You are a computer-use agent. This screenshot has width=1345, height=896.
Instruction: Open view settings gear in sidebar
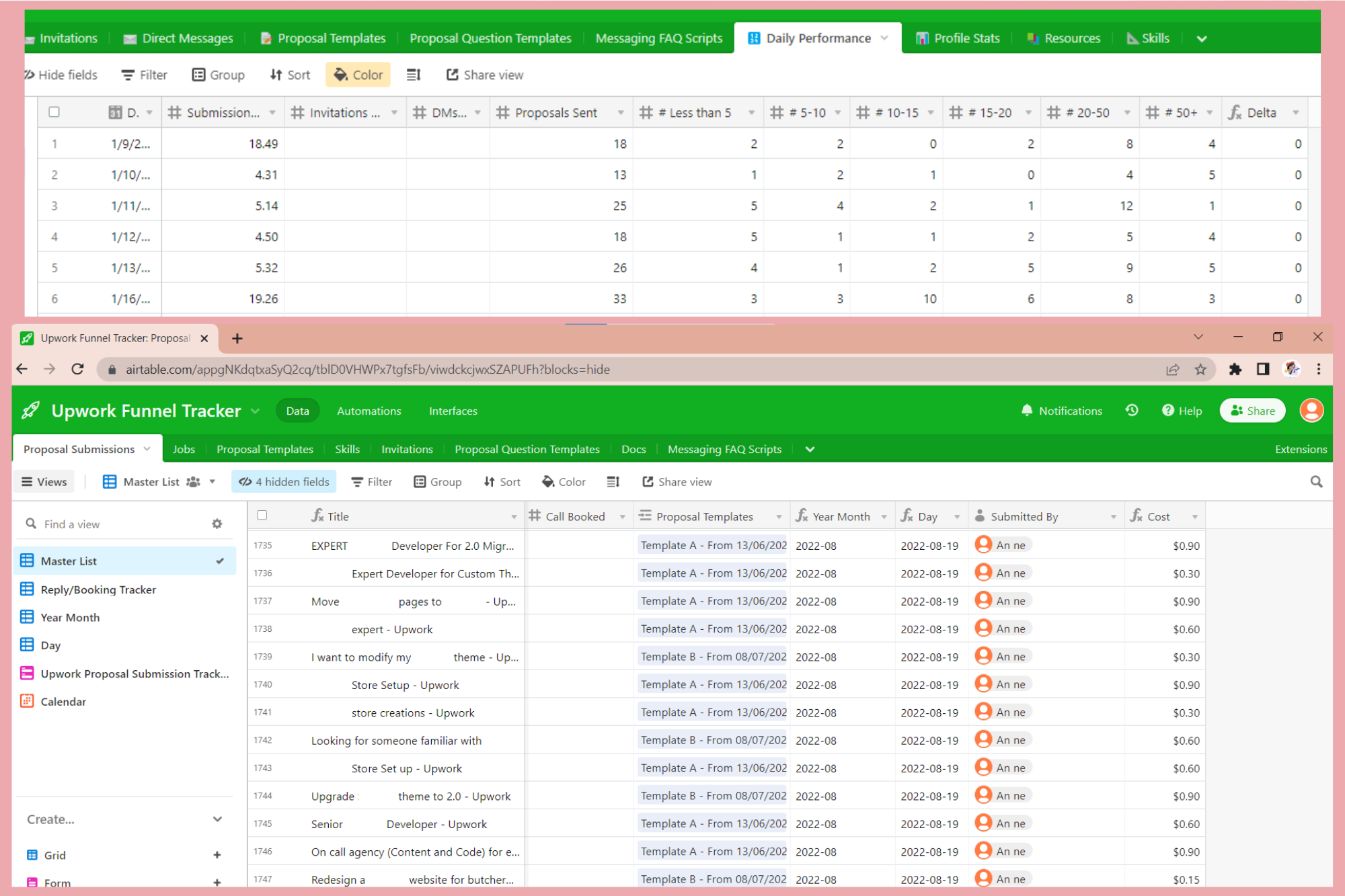point(217,524)
